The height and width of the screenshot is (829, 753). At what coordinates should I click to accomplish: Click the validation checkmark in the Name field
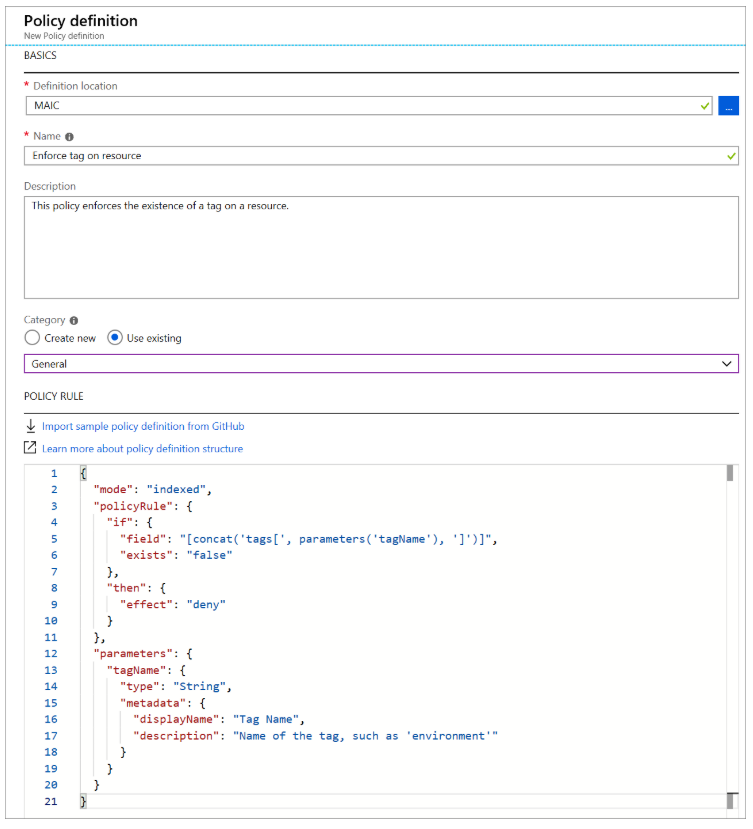[x=731, y=156]
